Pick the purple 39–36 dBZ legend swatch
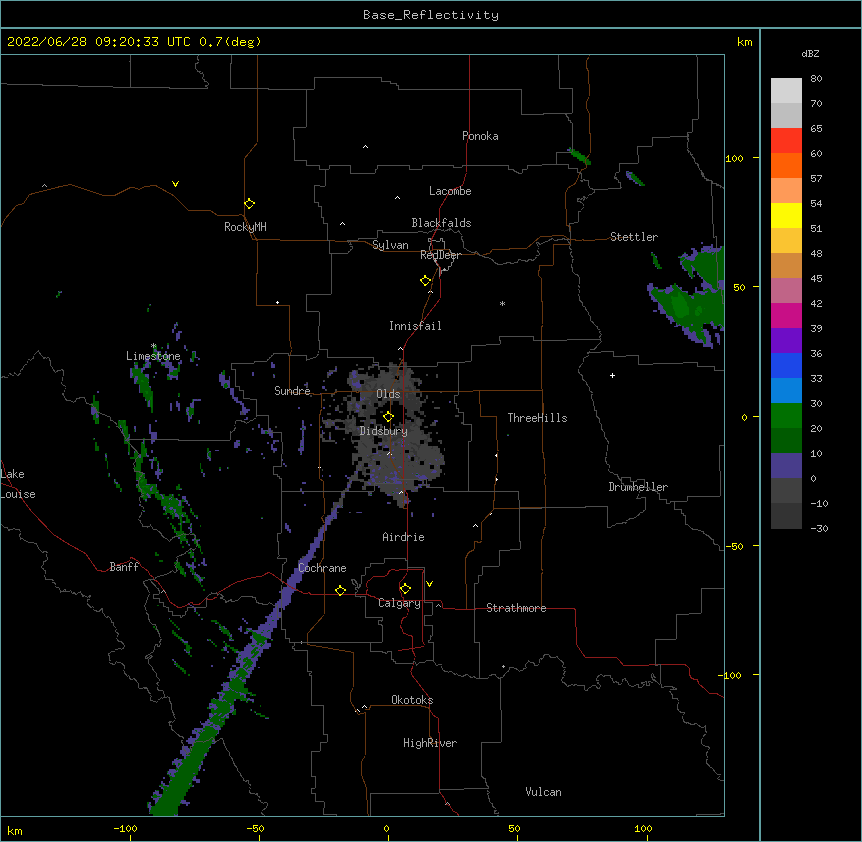862x842 pixels. pyautogui.click(x=786, y=341)
